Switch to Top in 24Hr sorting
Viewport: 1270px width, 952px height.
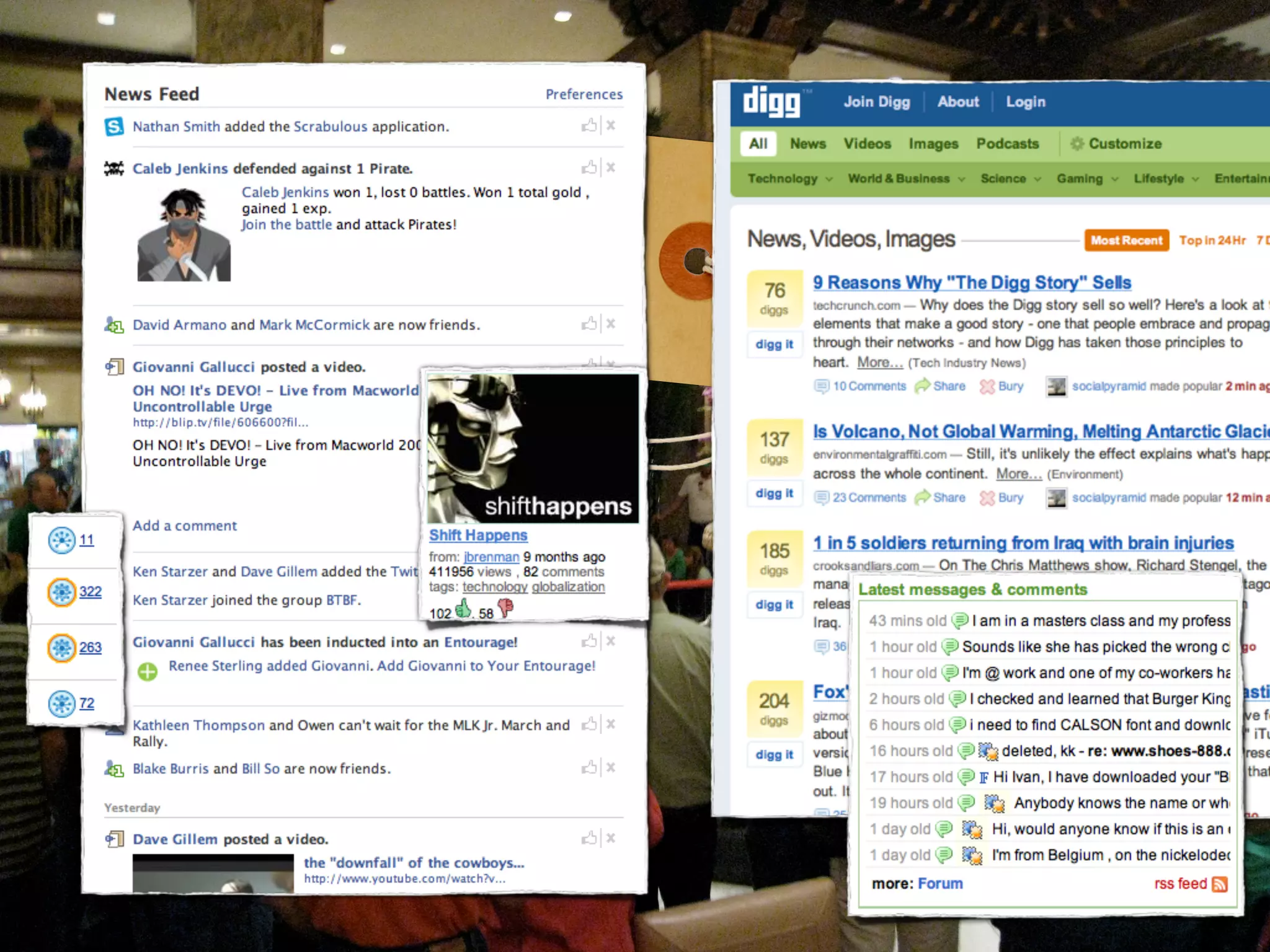(x=1212, y=240)
